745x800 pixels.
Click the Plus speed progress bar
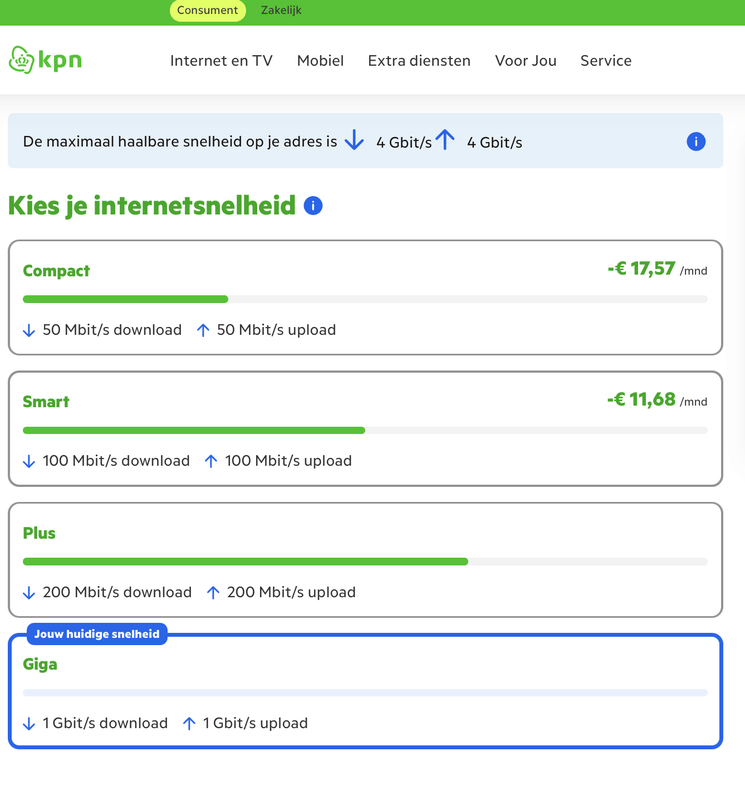tap(365, 562)
